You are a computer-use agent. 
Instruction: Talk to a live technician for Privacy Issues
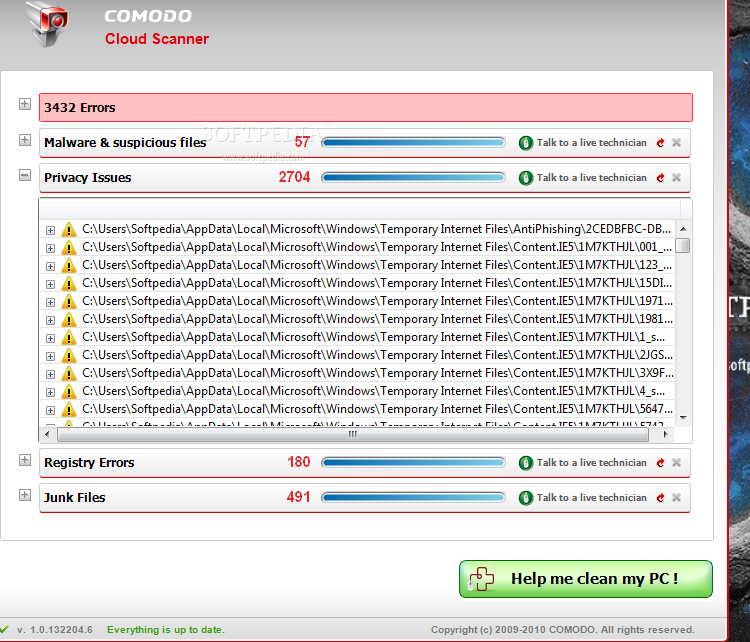(x=592, y=177)
